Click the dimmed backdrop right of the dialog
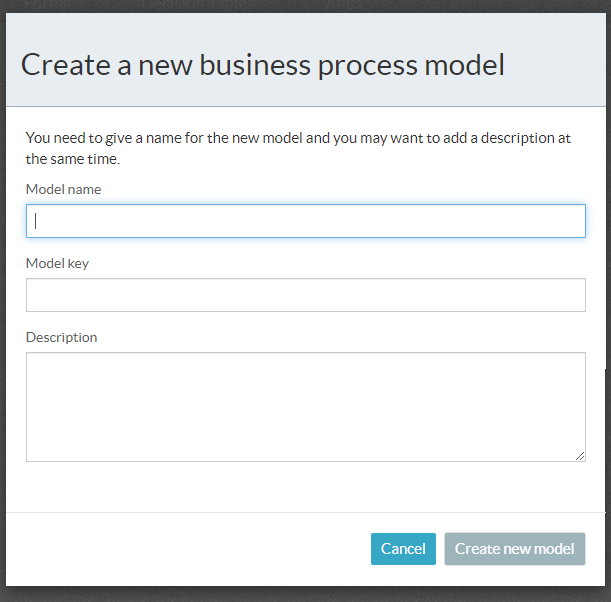The height and width of the screenshot is (602, 611). point(608,300)
